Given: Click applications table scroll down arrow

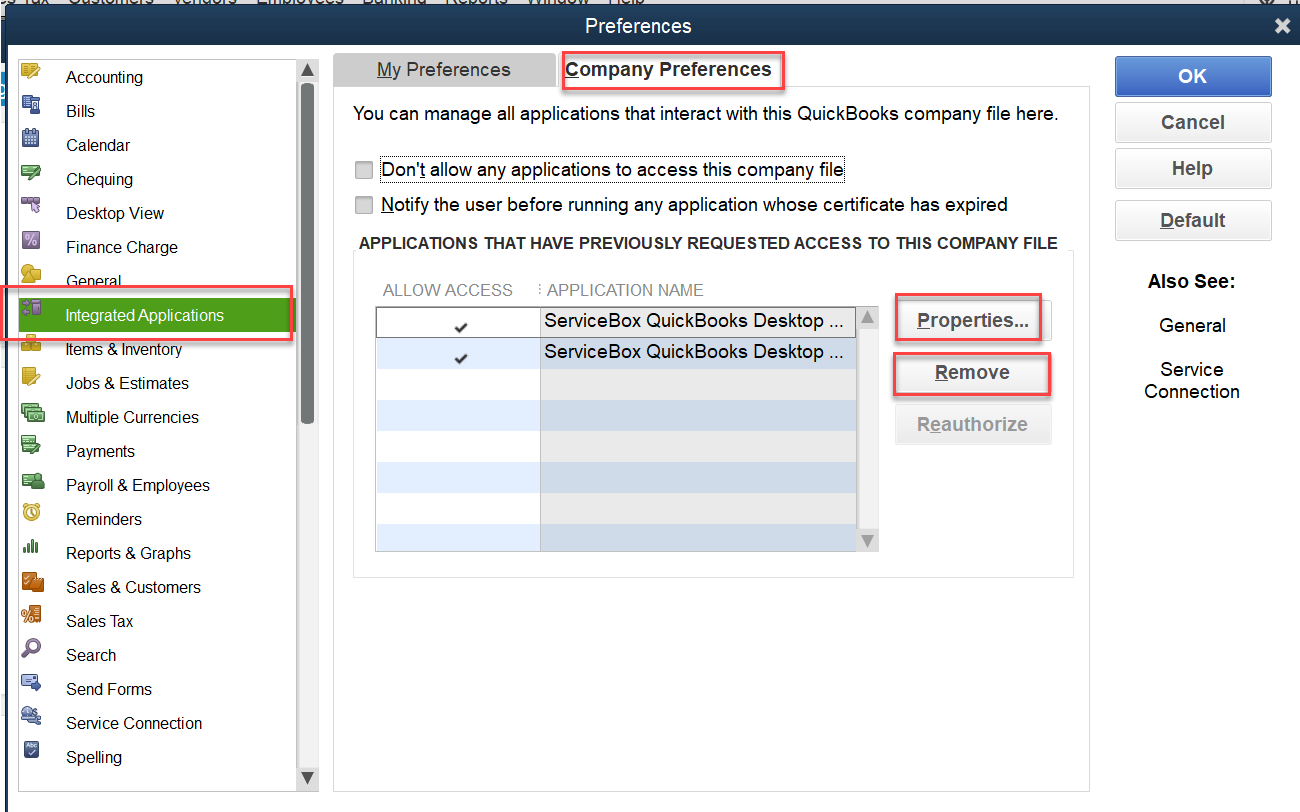Looking at the screenshot, I should (867, 541).
